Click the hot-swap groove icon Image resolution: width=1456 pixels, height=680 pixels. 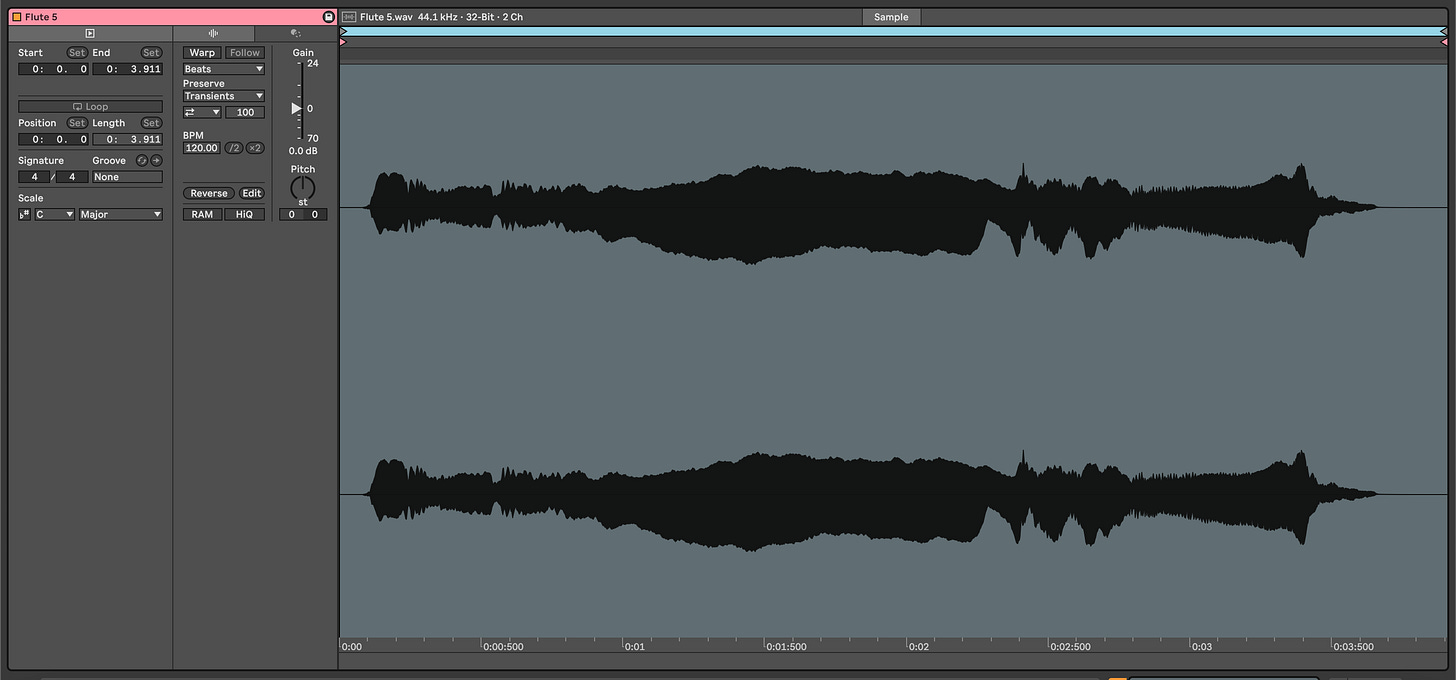[142, 160]
